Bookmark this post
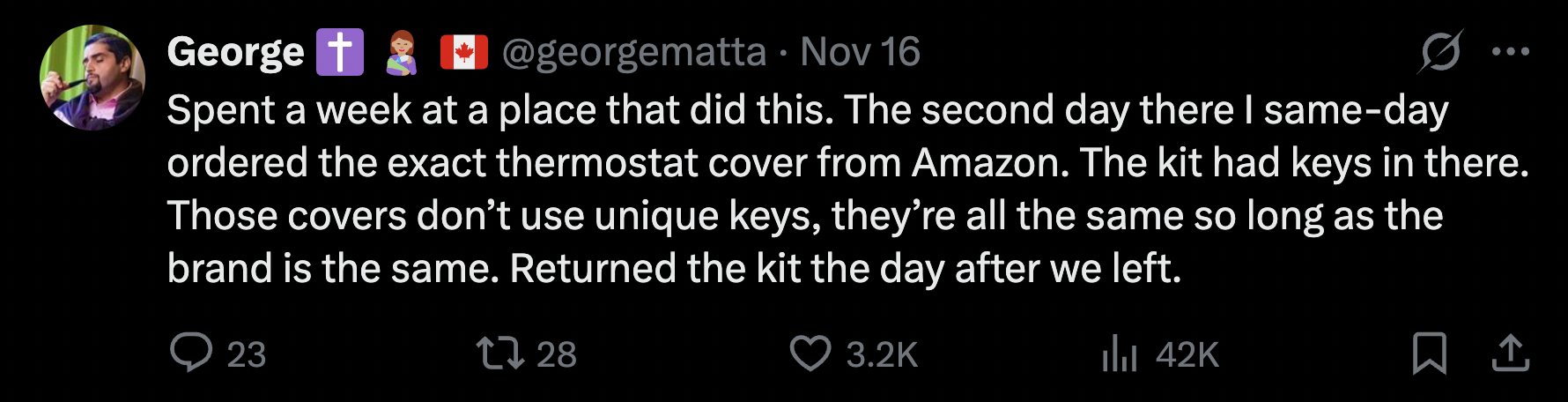Image resolution: width=1568 pixels, height=402 pixels. [x=1429, y=353]
